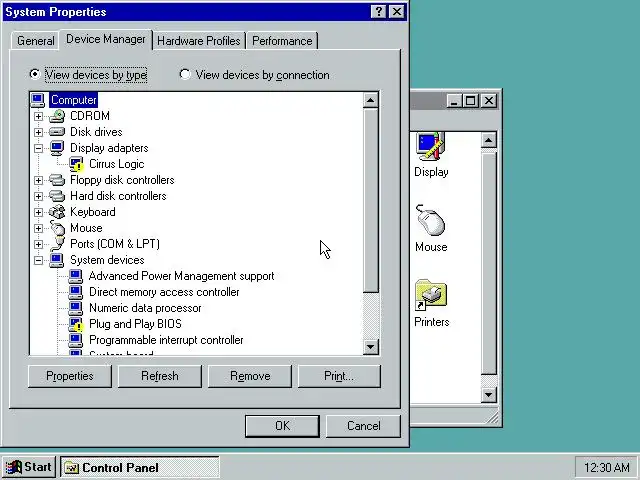Open Mouse icon in Control Panel window

tap(431, 220)
